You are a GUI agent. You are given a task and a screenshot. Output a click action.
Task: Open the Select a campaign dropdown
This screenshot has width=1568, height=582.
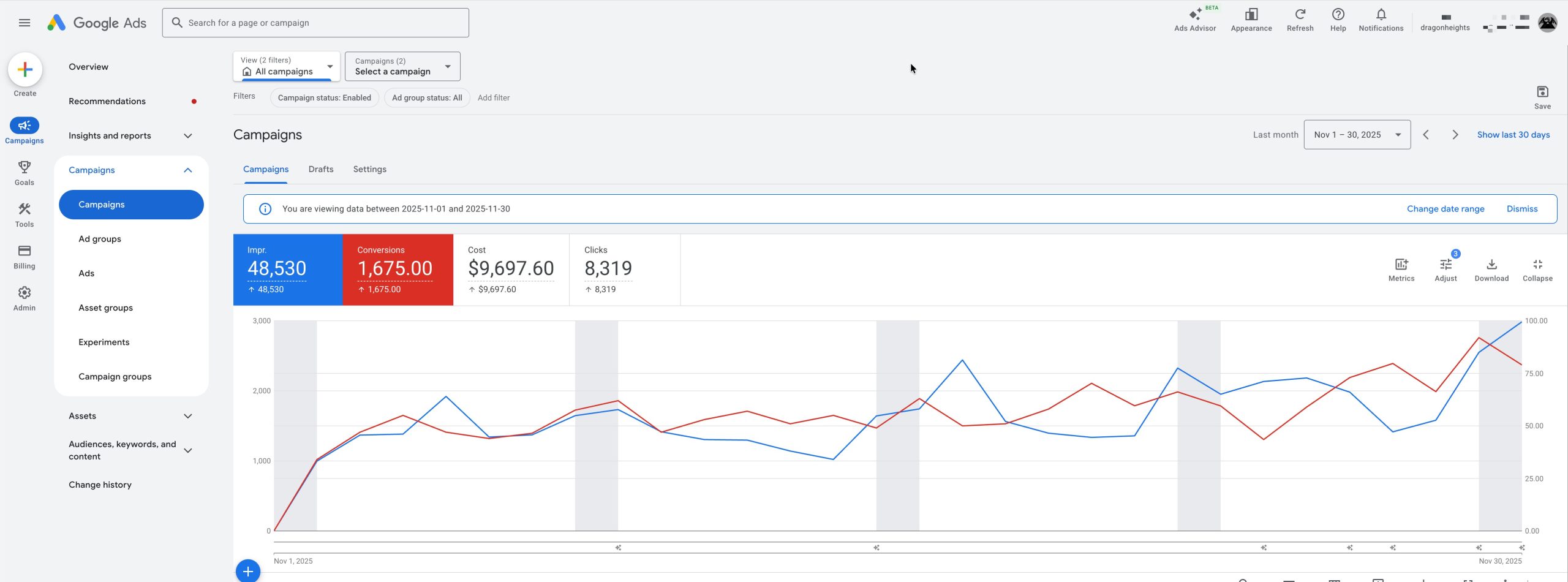pyautogui.click(x=402, y=66)
